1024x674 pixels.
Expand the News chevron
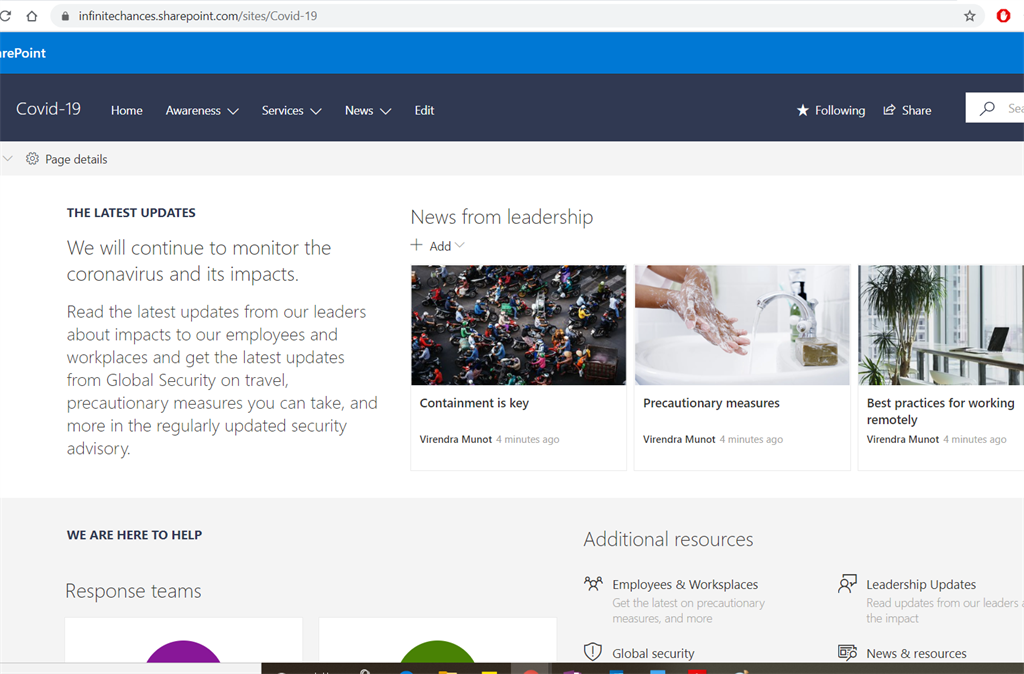(386, 111)
